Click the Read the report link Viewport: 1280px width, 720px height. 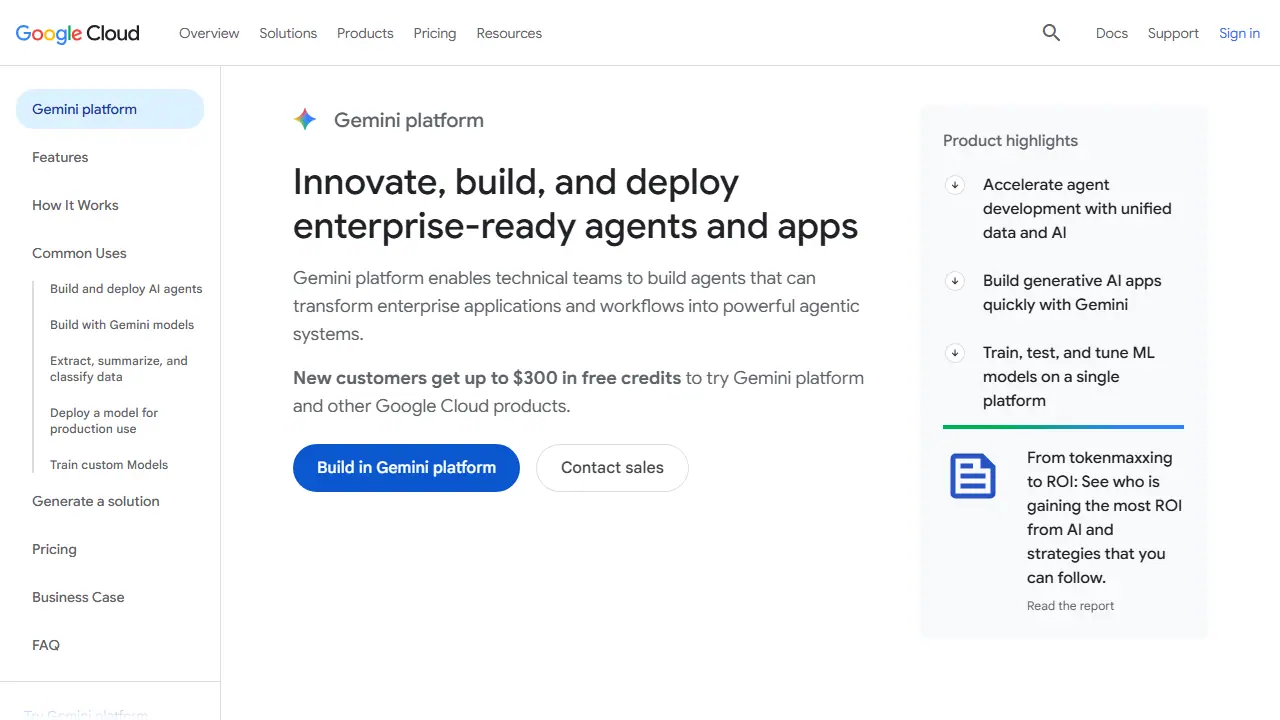(x=1070, y=606)
